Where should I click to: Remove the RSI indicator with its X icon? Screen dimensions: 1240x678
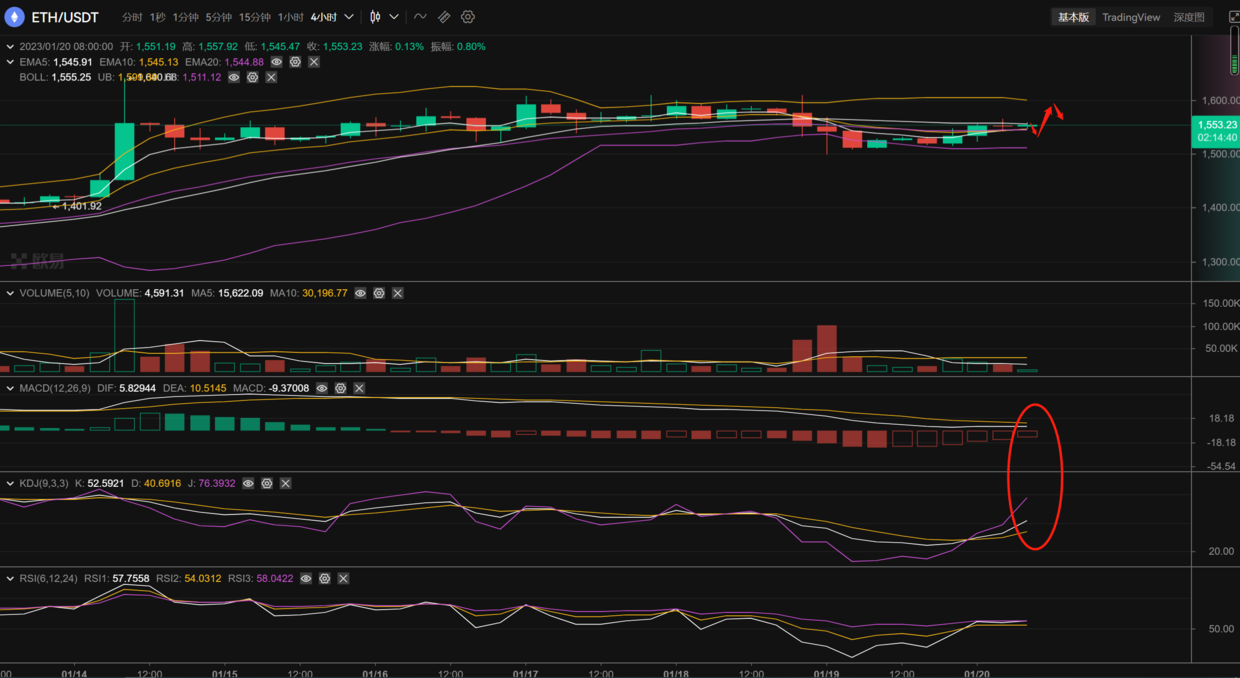pos(343,578)
